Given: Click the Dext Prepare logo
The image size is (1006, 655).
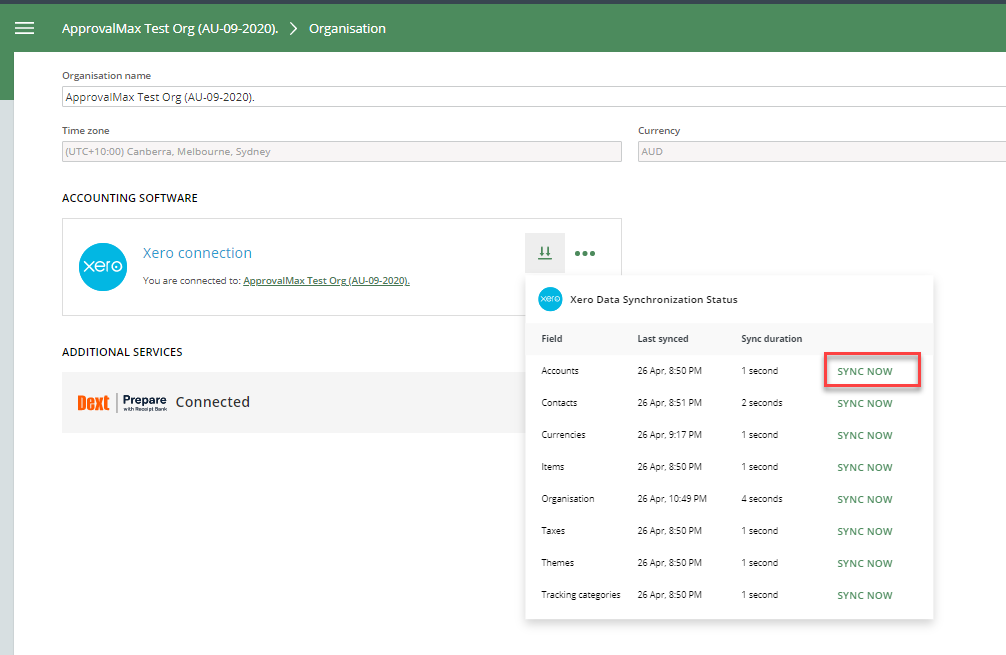Looking at the screenshot, I should [122, 402].
